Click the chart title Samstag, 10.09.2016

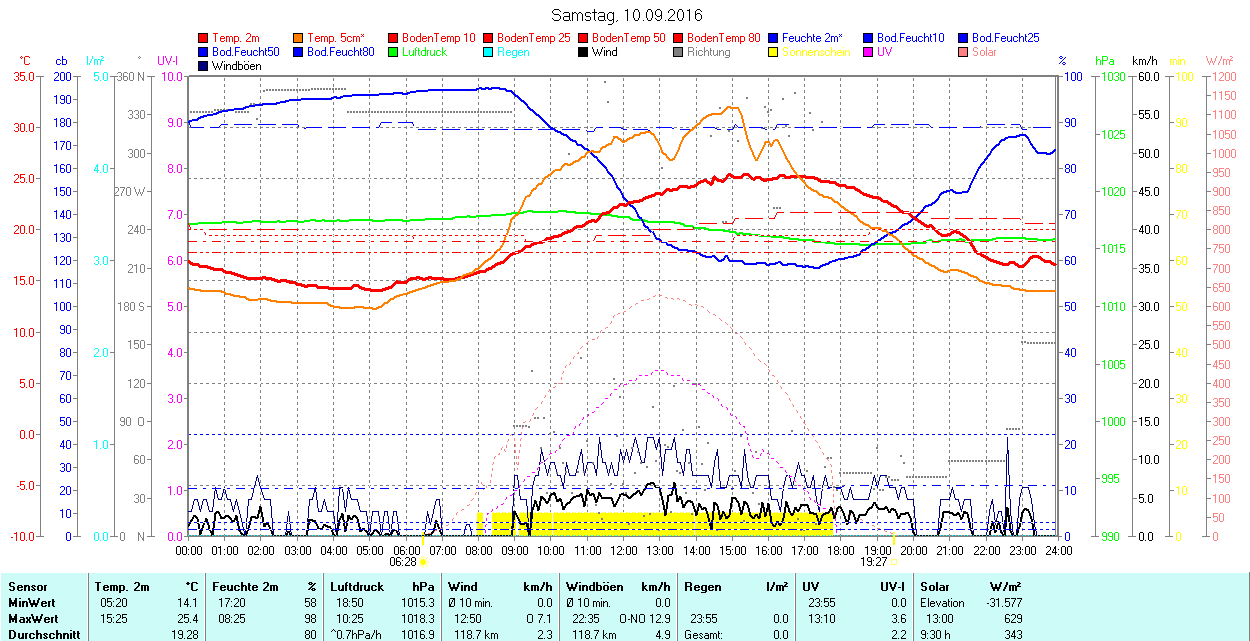click(x=627, y=15)
